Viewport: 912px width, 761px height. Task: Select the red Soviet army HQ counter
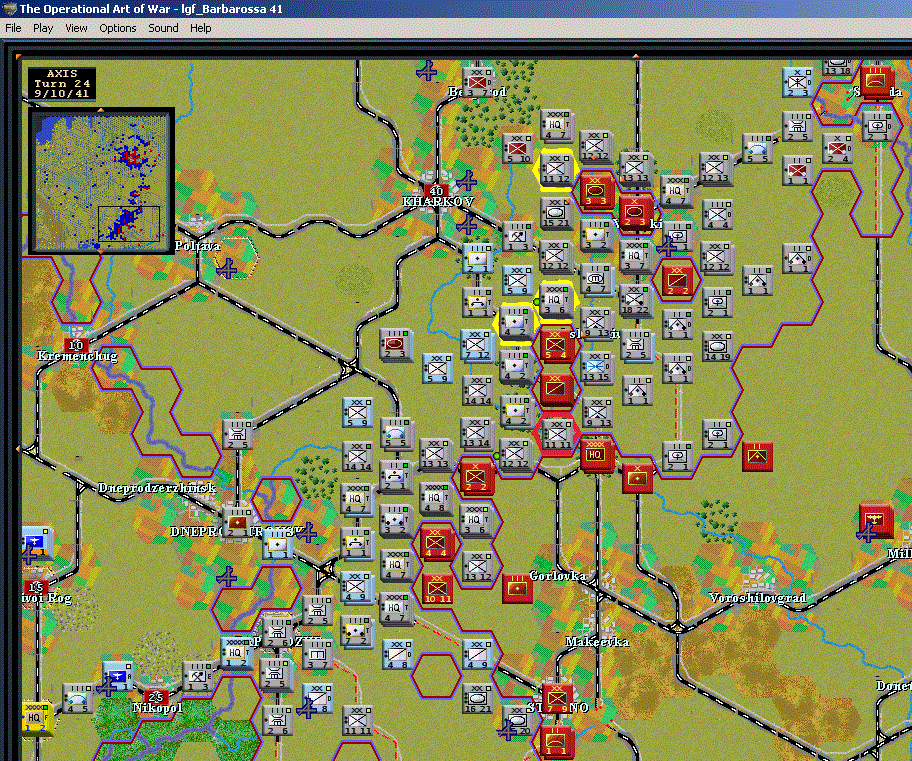[x=596, y=454]
